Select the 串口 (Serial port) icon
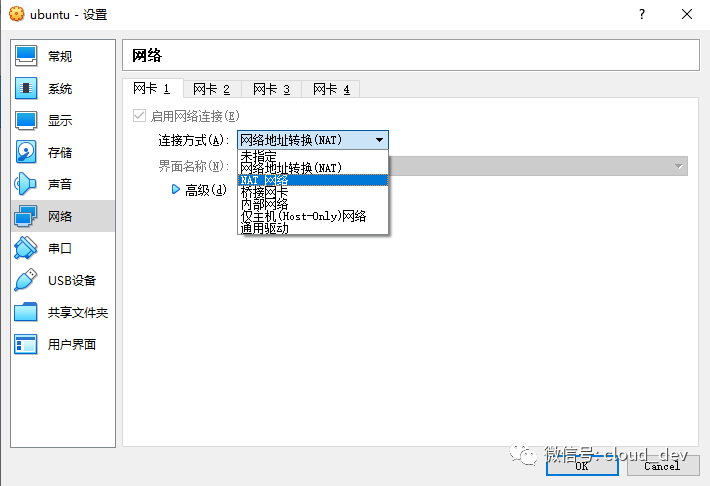This screenshot has height=486, width=710. point(27,248)
